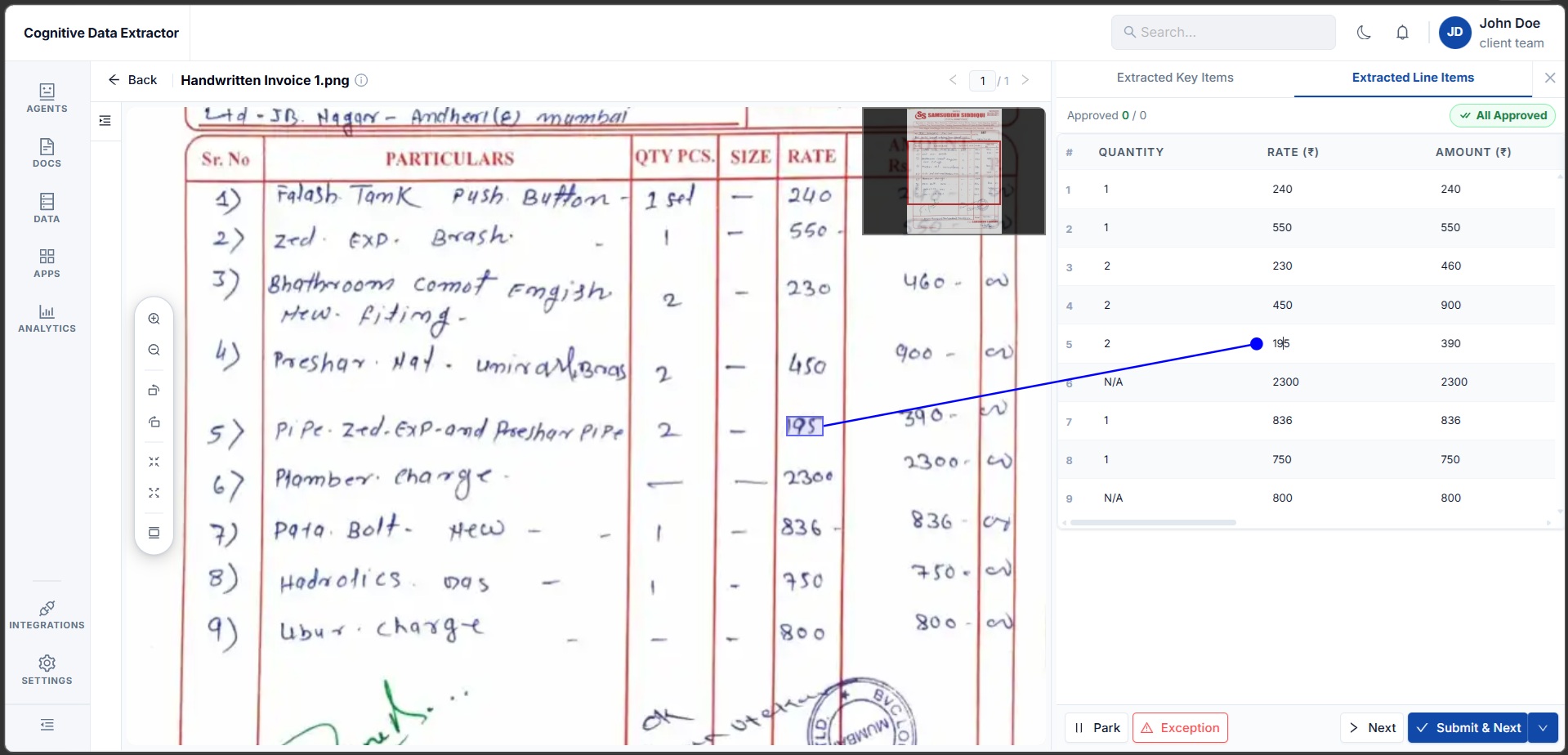Go to the previous document page
The height and width of the screenshot is (755, 1568).
tap(953, 80)
